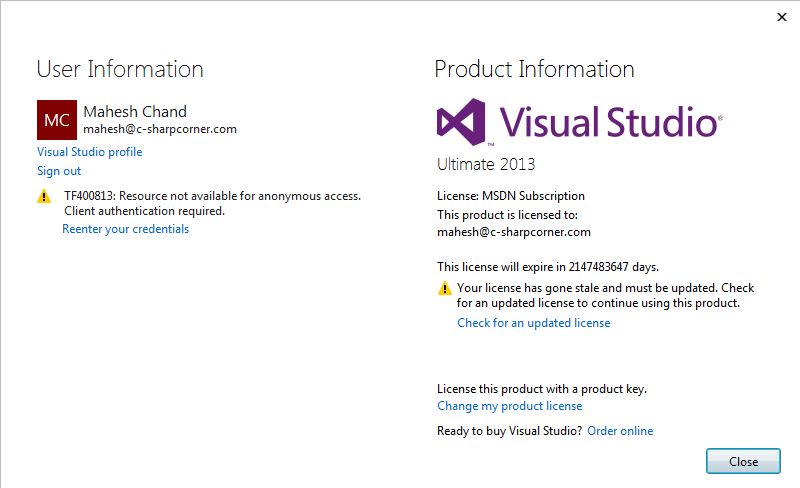The height and width of the screenshot is (488, 800).
Task: Click the licensed-to email address
Action: 514,232
